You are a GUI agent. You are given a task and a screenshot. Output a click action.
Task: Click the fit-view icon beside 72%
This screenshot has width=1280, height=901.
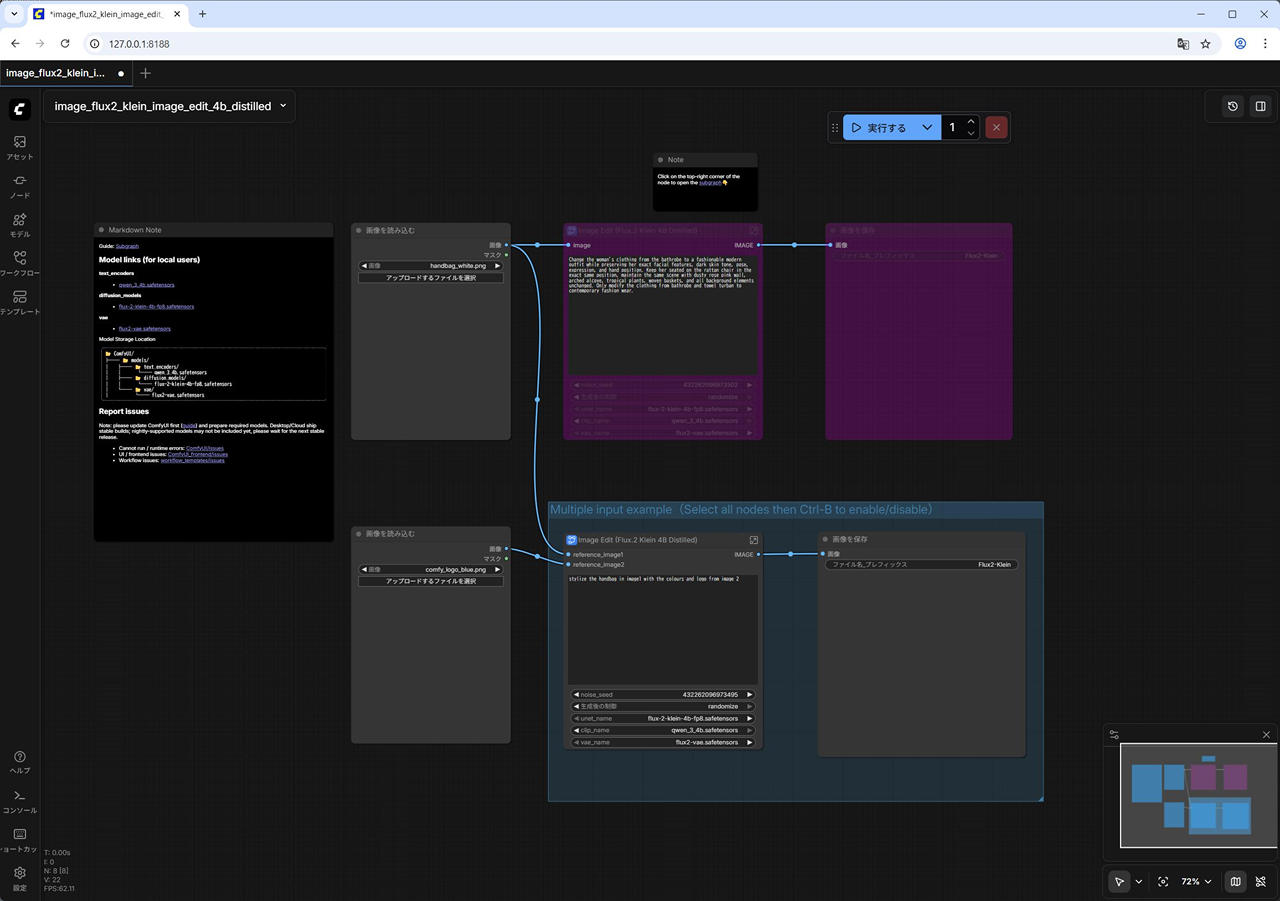click(x=1163, y=882)
